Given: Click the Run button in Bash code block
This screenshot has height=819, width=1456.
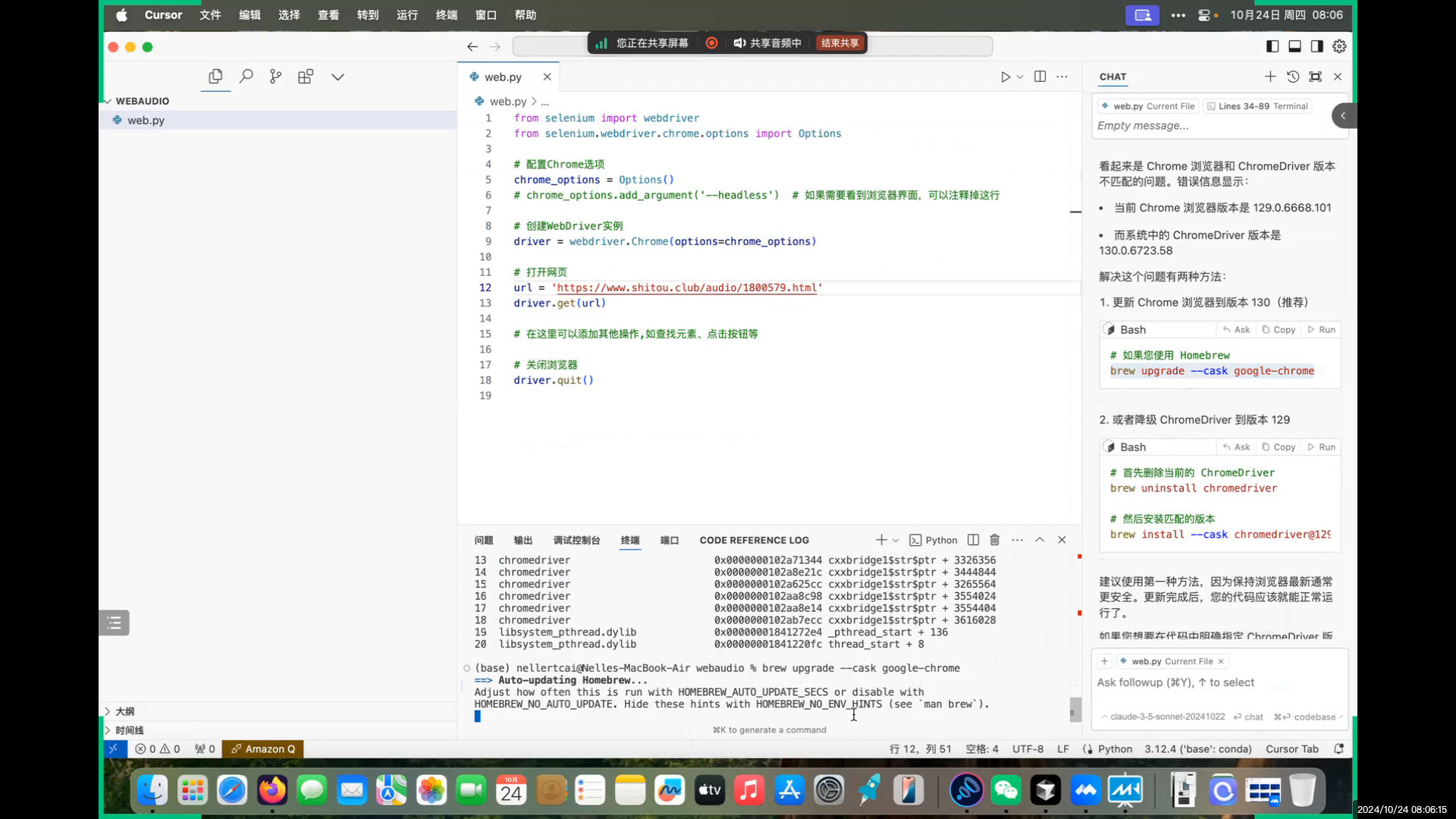Looking at the screenshot, I should coord(1327,329).
